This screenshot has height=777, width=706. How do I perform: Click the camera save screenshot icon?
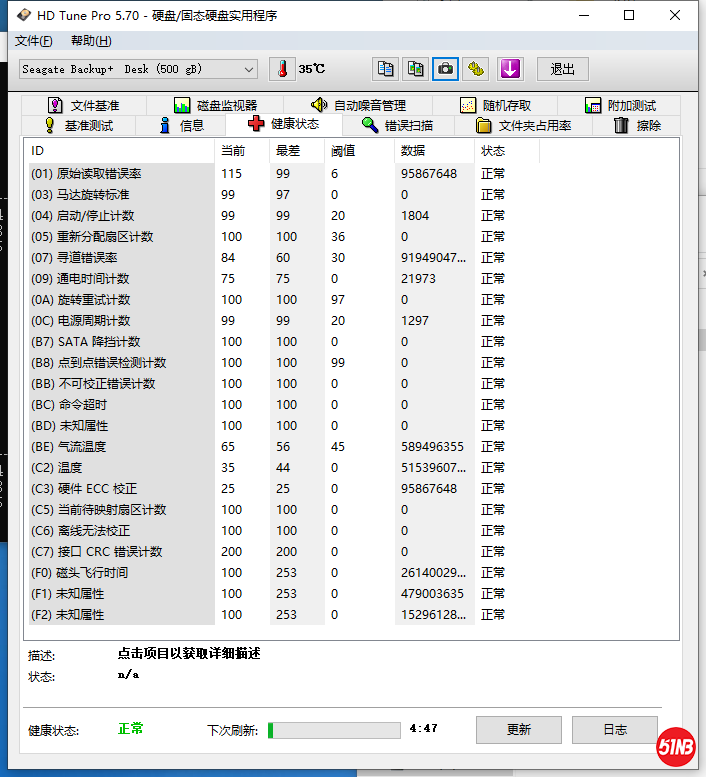[x=446, y=69]
